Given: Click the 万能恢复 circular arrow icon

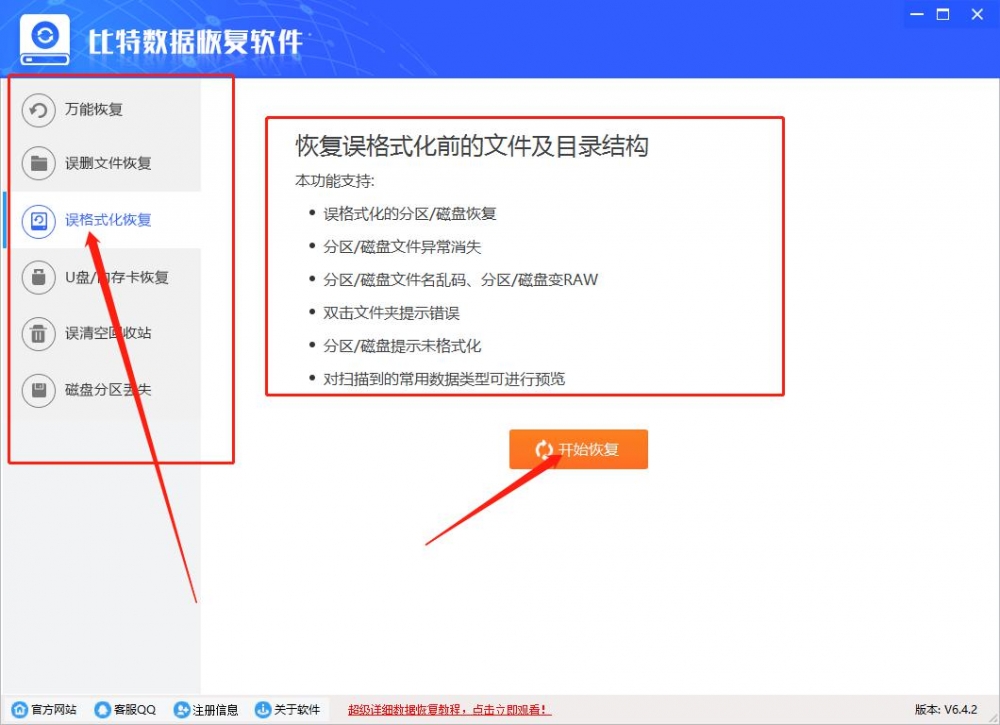Looking at the screenshot, I should pyautogui.click(x=38, y=110).
